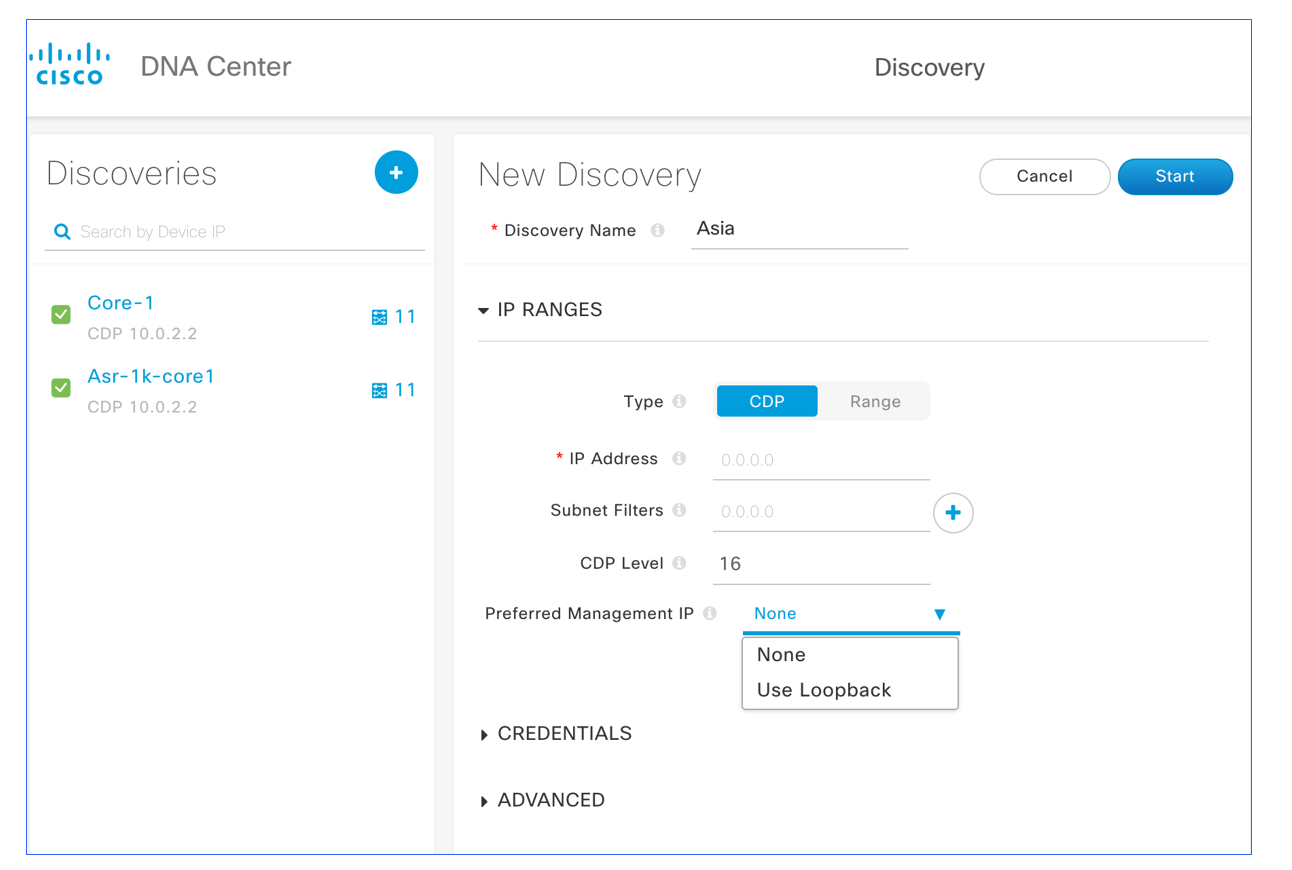Toggle the Asr-1k-core1 discovery checkbox
This screenshot has height=870, width=1292.
coord(61,387)
